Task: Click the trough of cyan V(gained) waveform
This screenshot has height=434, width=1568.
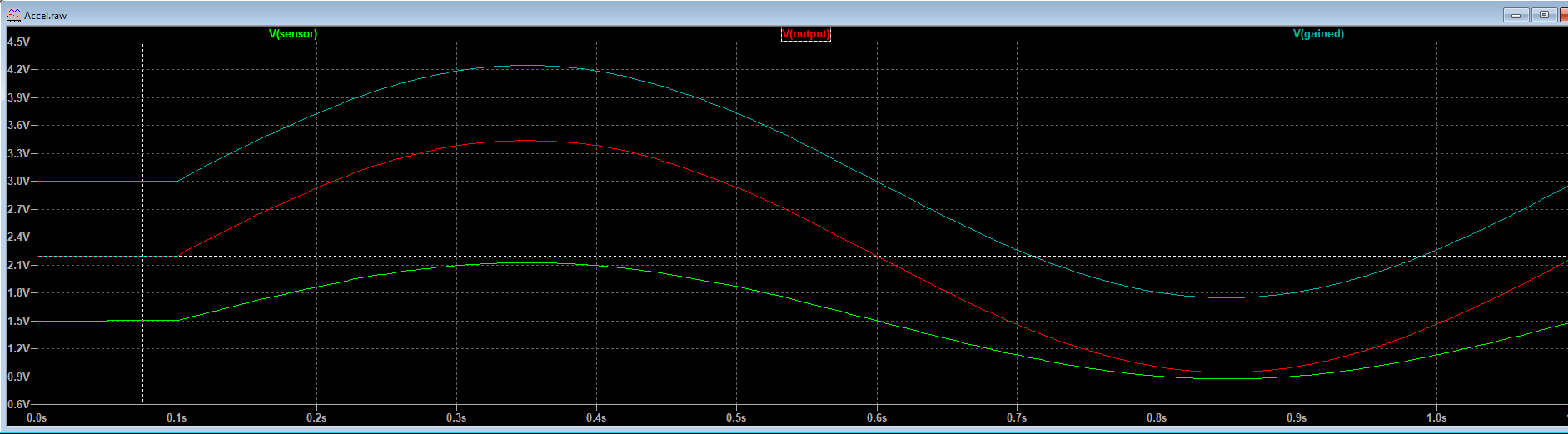Action: (x=1227, y=297)
